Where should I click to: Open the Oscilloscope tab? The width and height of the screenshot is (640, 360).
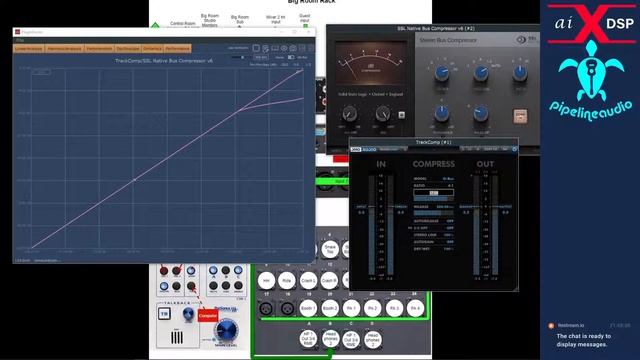click(x=128, y=49)
